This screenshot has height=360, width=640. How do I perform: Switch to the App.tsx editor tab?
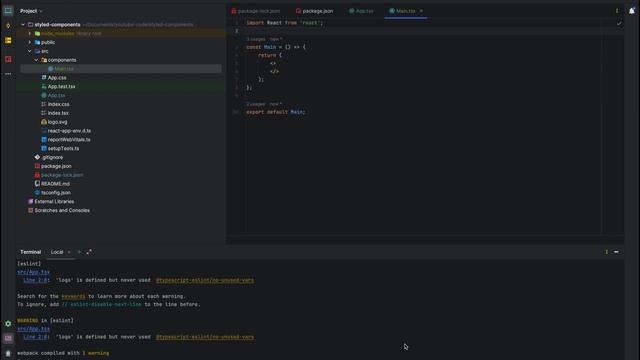[x=362, y=11]
